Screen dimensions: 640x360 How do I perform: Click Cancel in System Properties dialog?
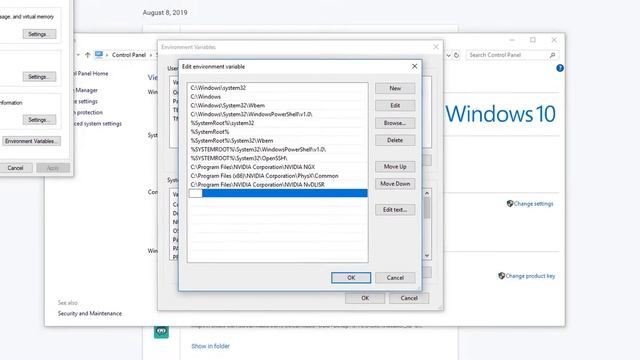tap(16, 168)
